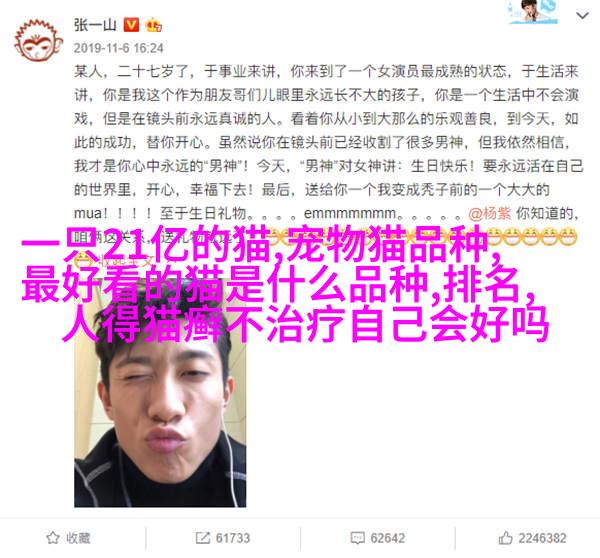Click the repost share icon

(202, 538)
